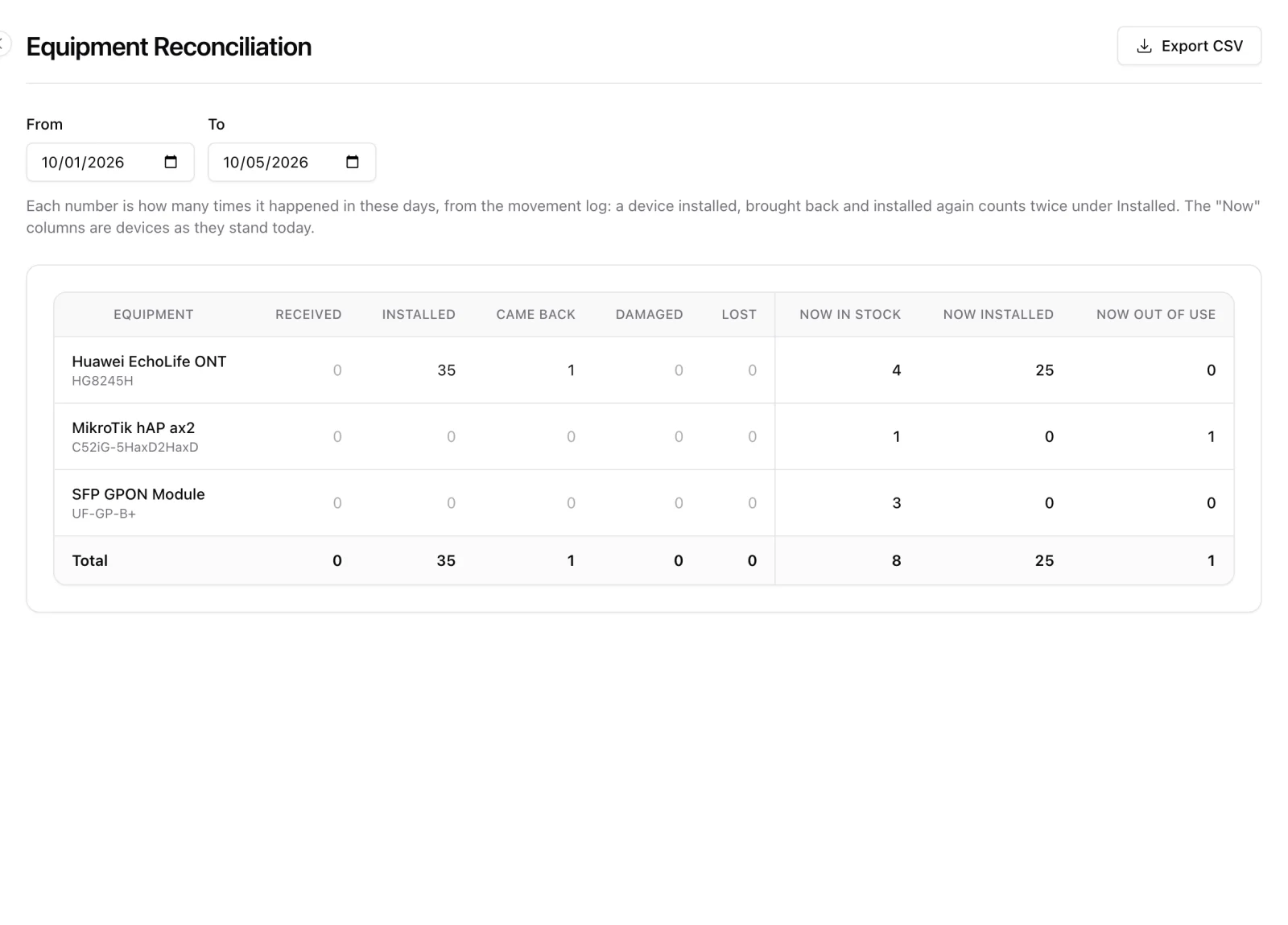Open the From date calendar picker icon

click(171, 162)
